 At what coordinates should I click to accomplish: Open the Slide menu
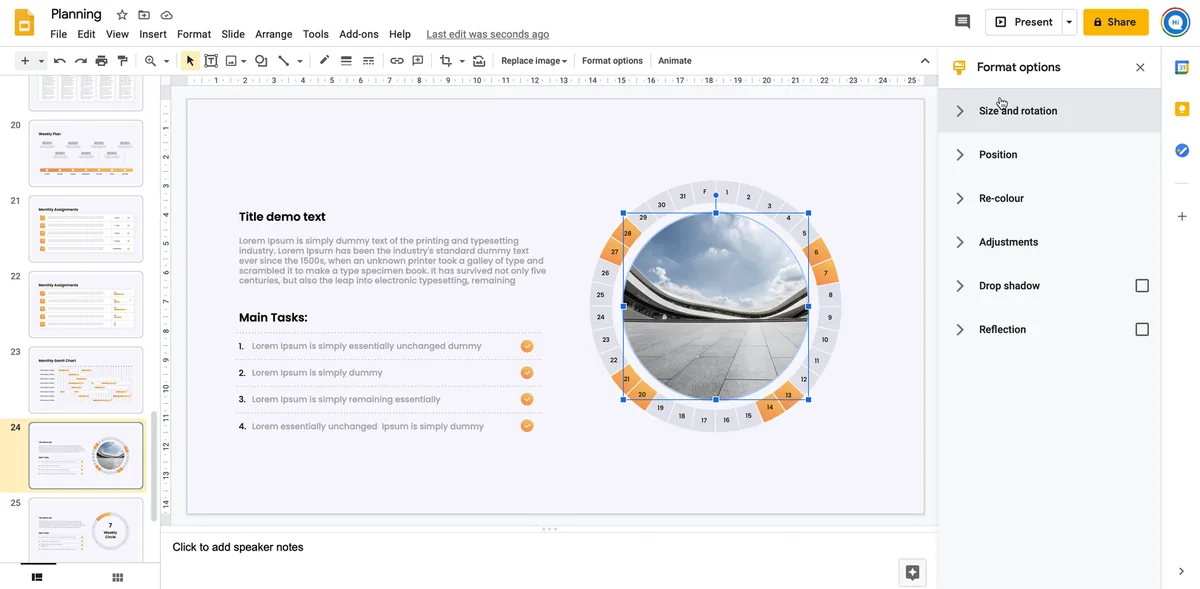click(x=233, y=34)
